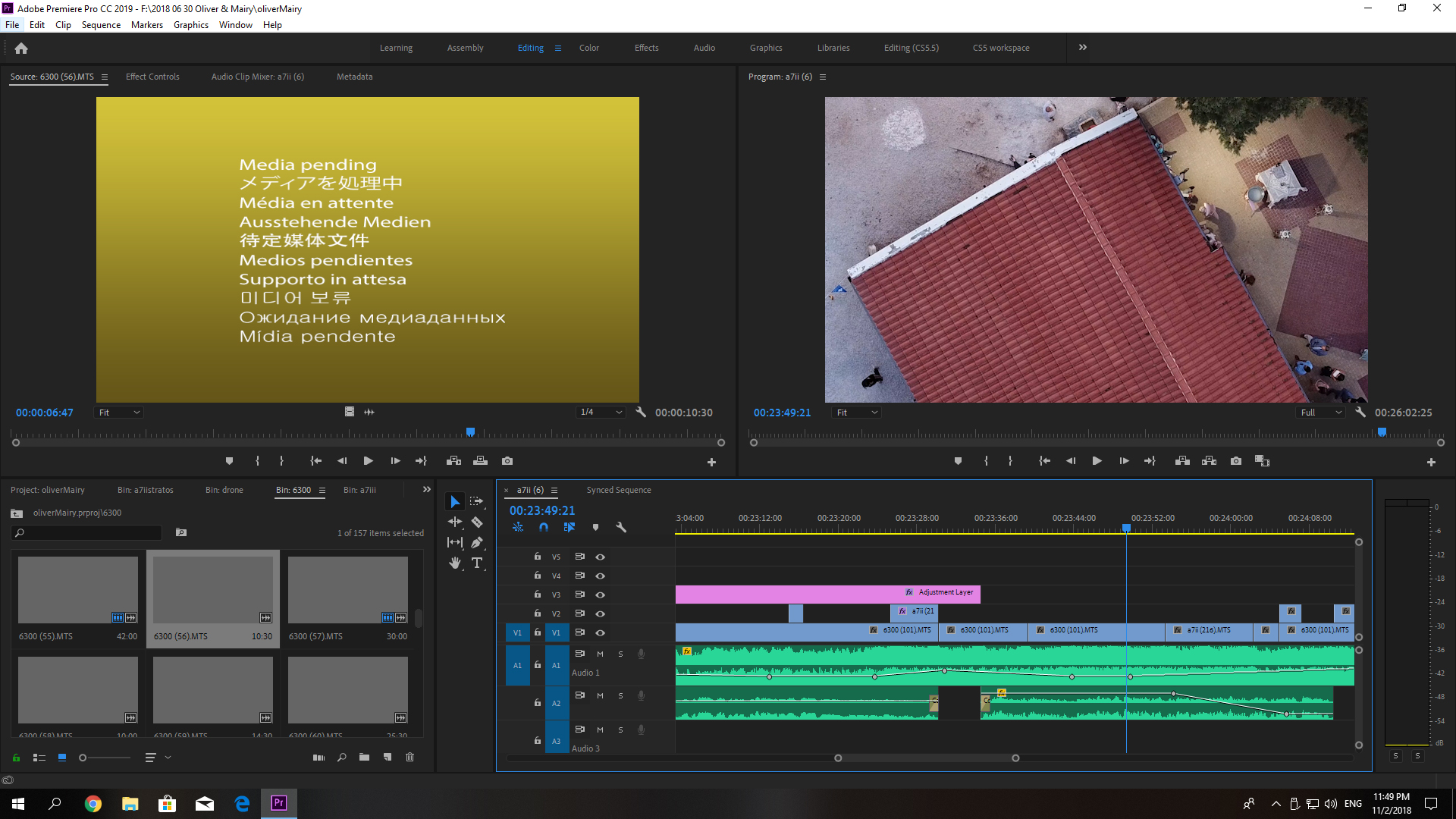Select the Slip tool
Screen dimensions: 1456x819
(455, 542)
